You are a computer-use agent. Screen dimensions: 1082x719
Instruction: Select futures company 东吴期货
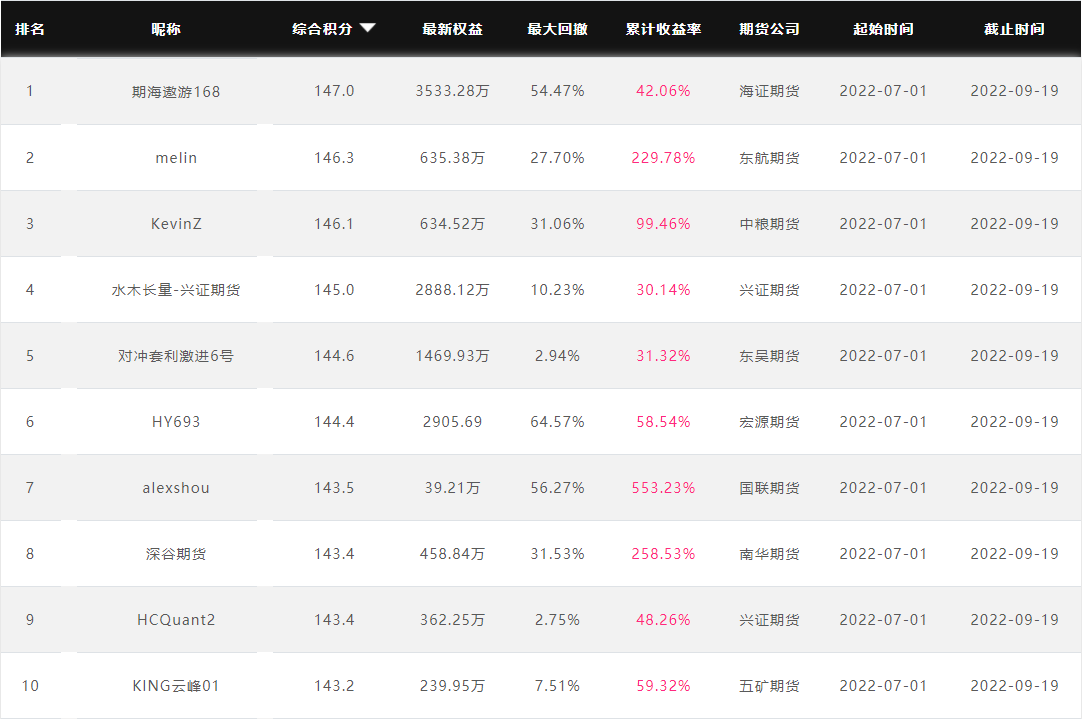coord(769,356)
